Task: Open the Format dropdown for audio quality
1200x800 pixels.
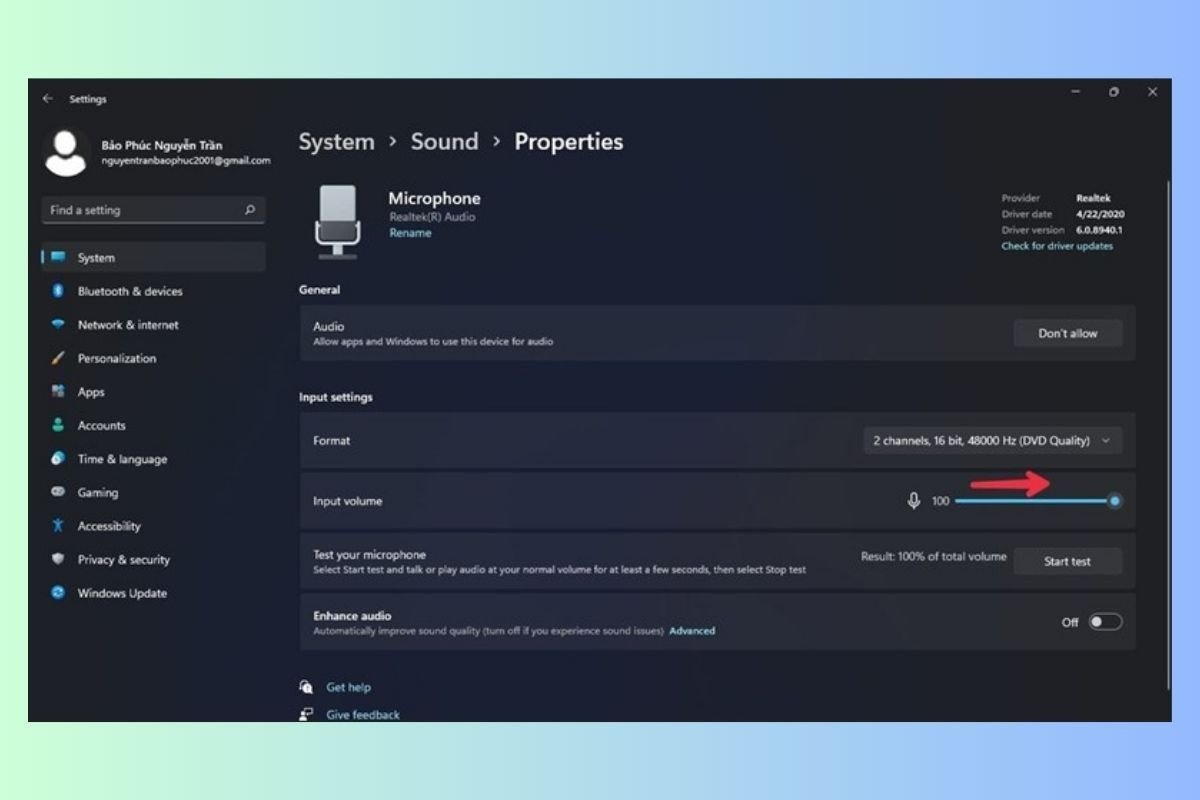Action: [x=992, y=440]
